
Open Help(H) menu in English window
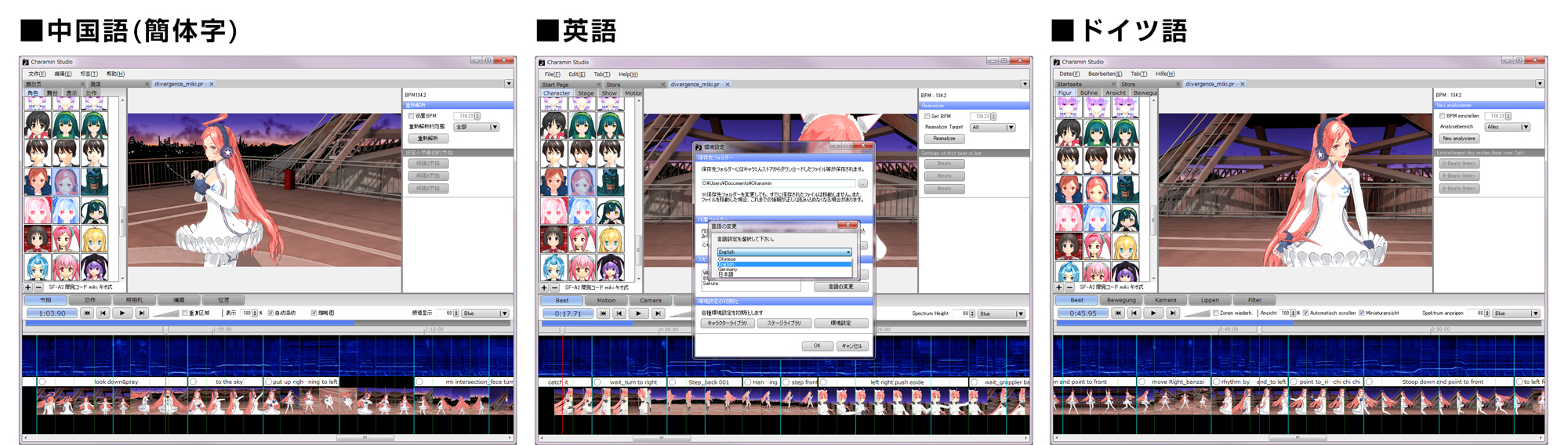(628, 74)
